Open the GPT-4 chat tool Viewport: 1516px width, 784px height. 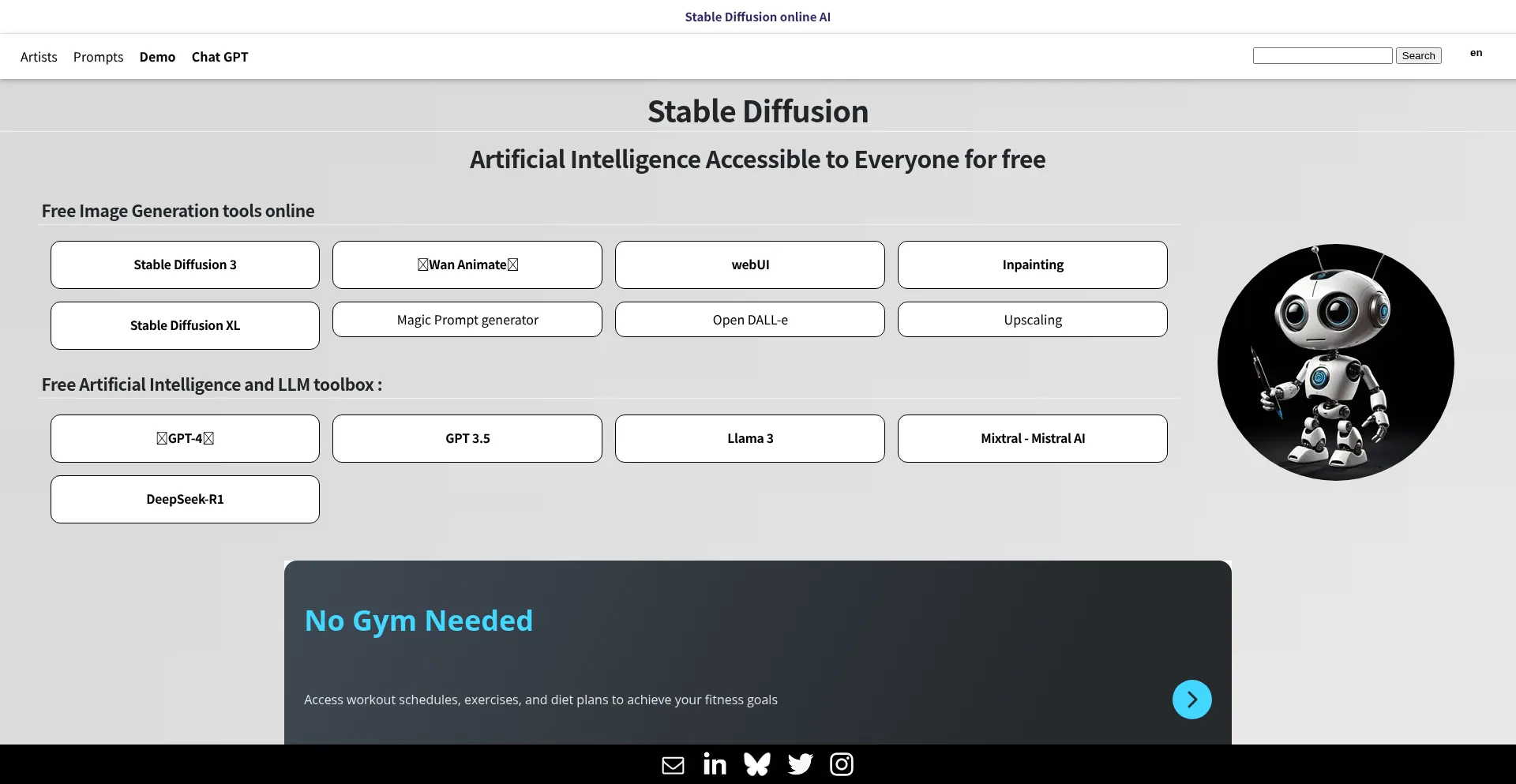tap(185, 438)
